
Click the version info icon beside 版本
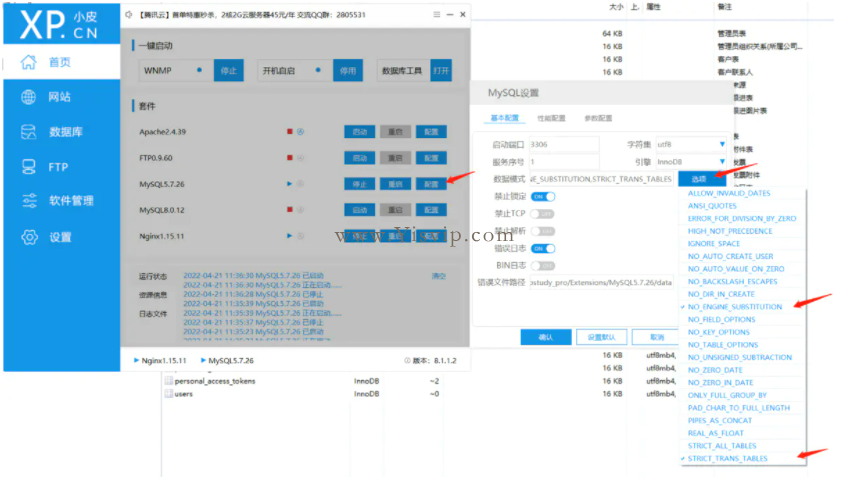click(407, 360)
